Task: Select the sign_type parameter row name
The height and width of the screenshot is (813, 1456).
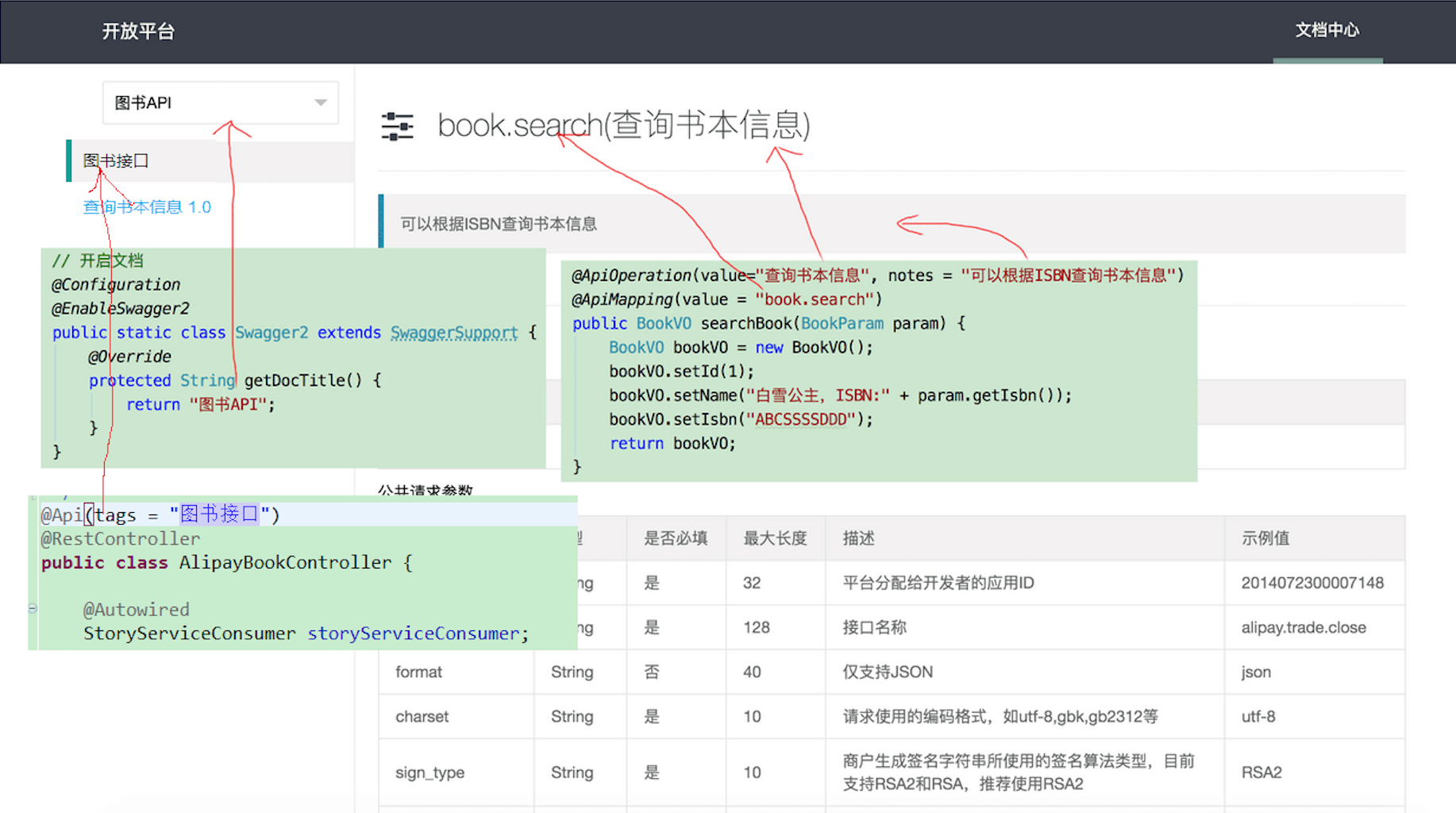Action: point(429,773)
